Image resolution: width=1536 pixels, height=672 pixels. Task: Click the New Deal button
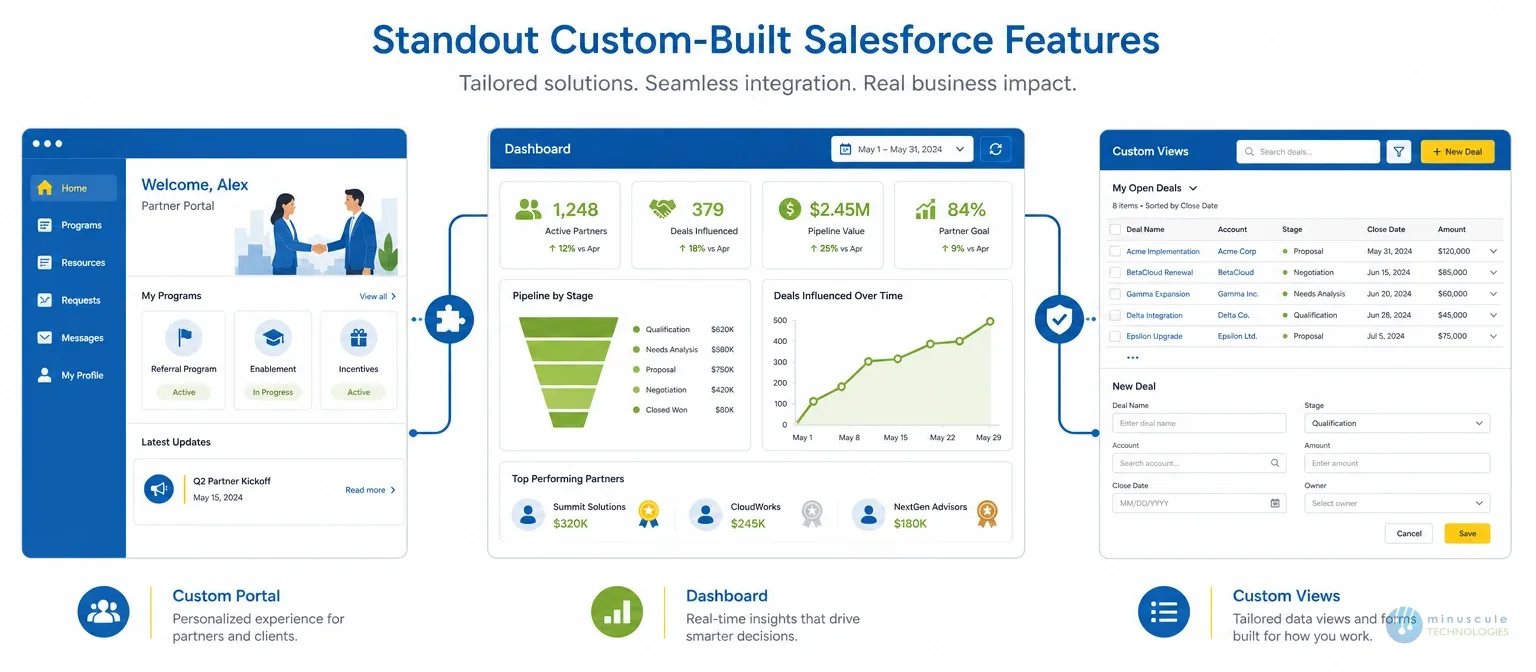tap(1458, 152)
